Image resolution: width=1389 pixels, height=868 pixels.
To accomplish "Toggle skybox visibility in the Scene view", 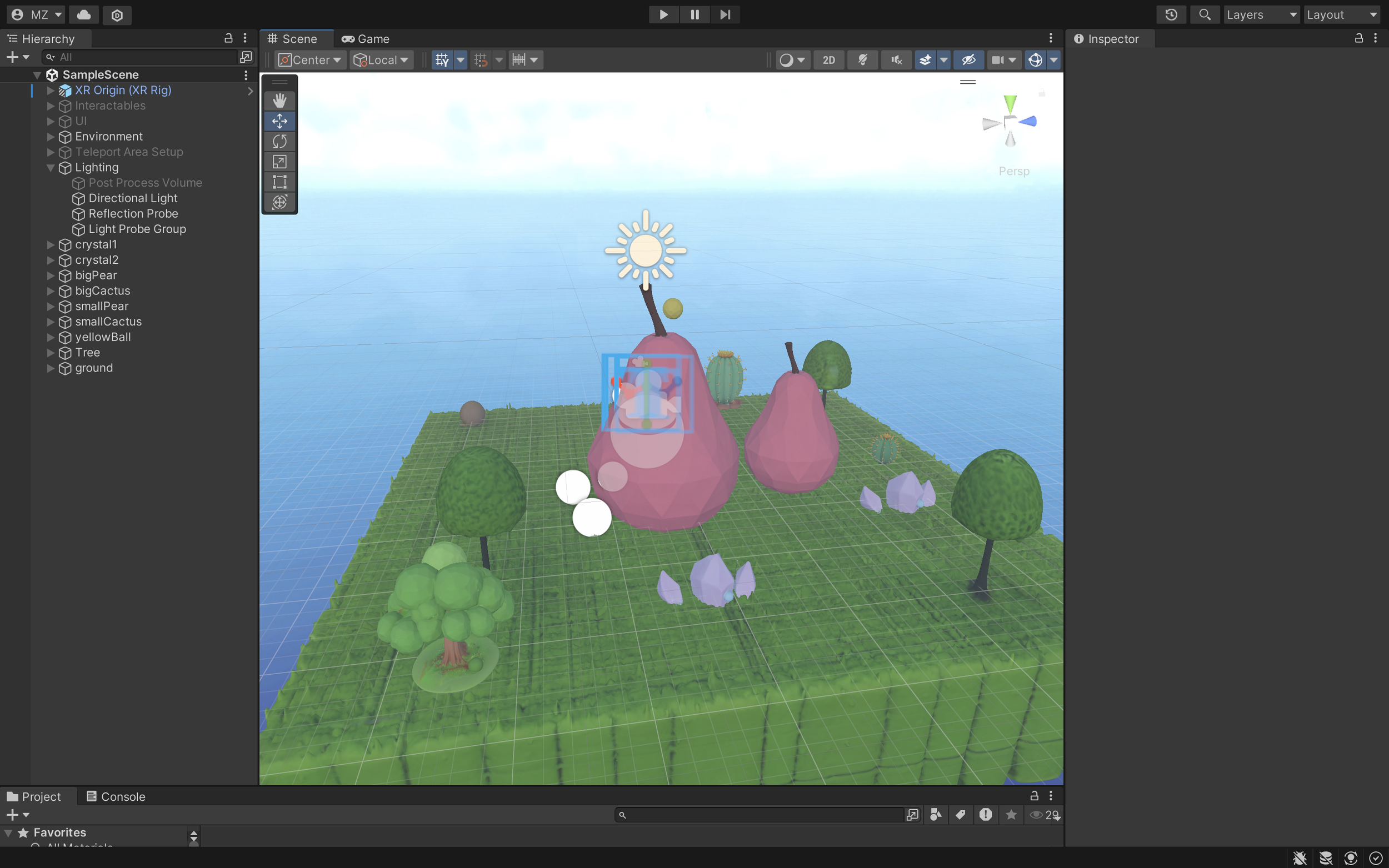I will point(926,60).
